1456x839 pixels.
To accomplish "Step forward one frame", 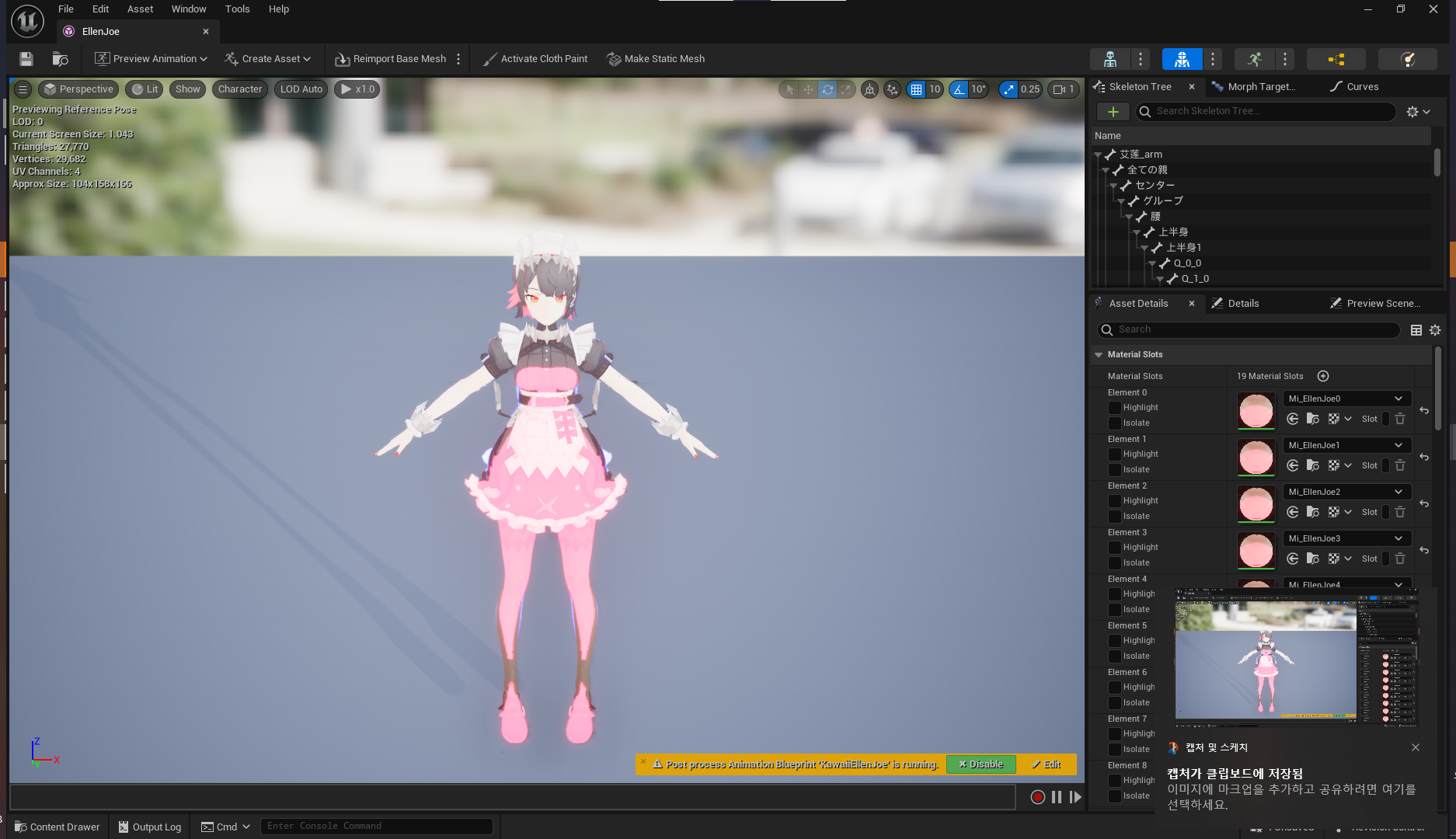I will pos(1075,797).
